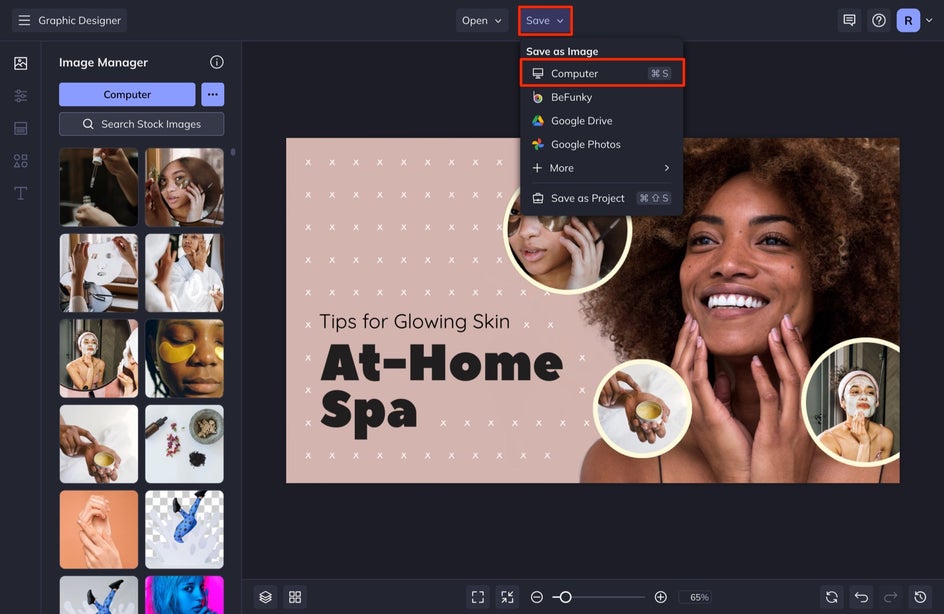Open the three-dots upload options
Screen dimensions: 944x614
[213, 95]
